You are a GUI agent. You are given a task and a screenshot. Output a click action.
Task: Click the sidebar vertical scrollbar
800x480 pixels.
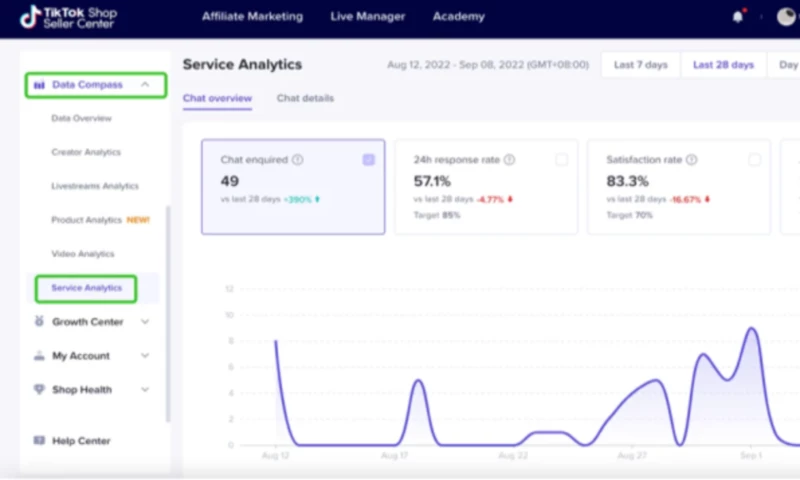(x=168, y=300)
